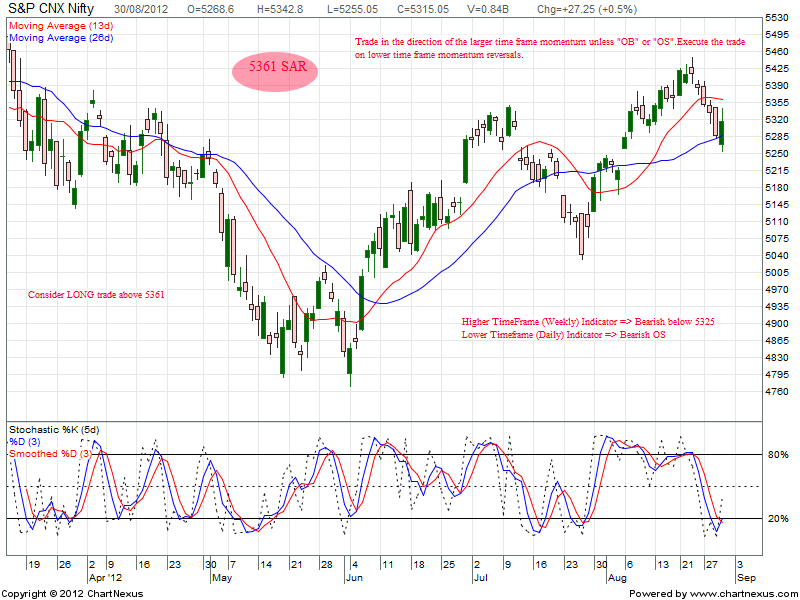Click the 11 date tick label

(387, 565)
